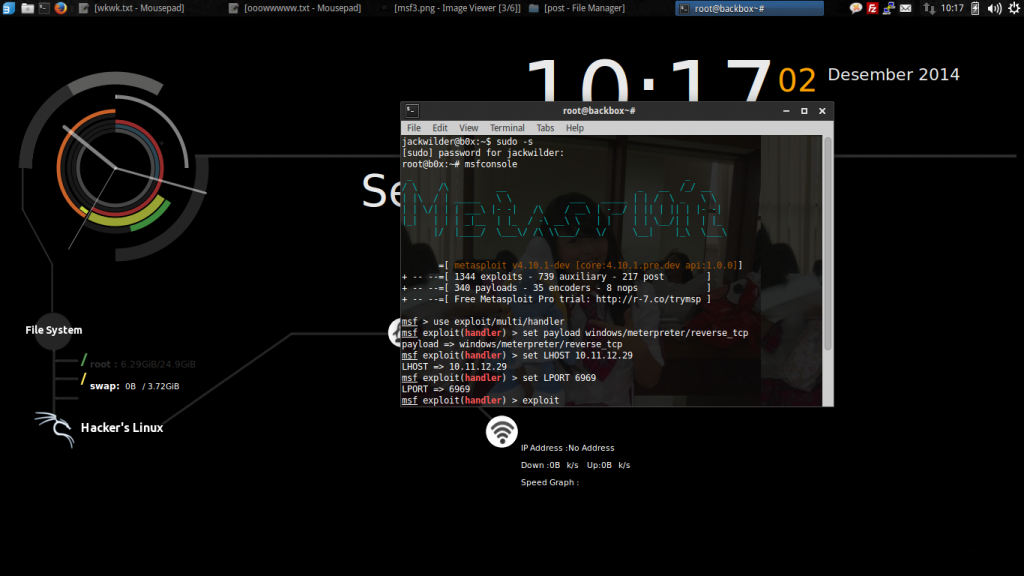Launch terminal from the panel launcher
Image resolution: width=1024 pixels, height=576 pixels.
[44, 8]
